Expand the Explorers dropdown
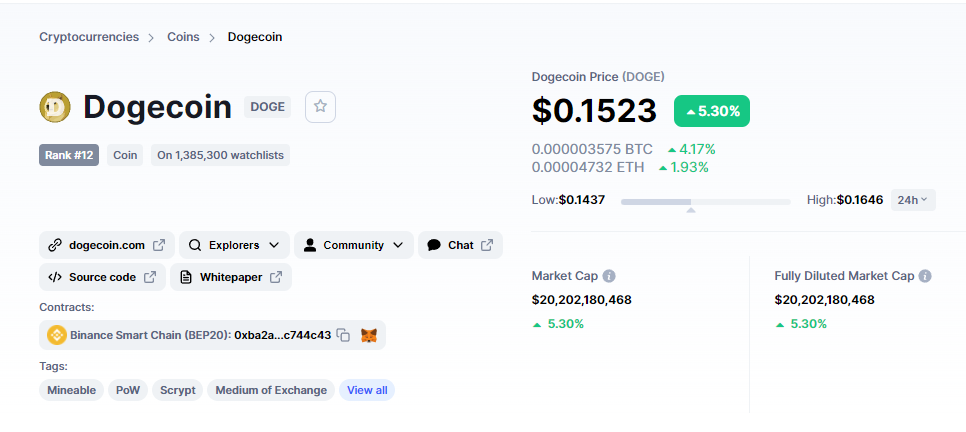The width and height of the screenshot is (966, 432). click(234, 245)
